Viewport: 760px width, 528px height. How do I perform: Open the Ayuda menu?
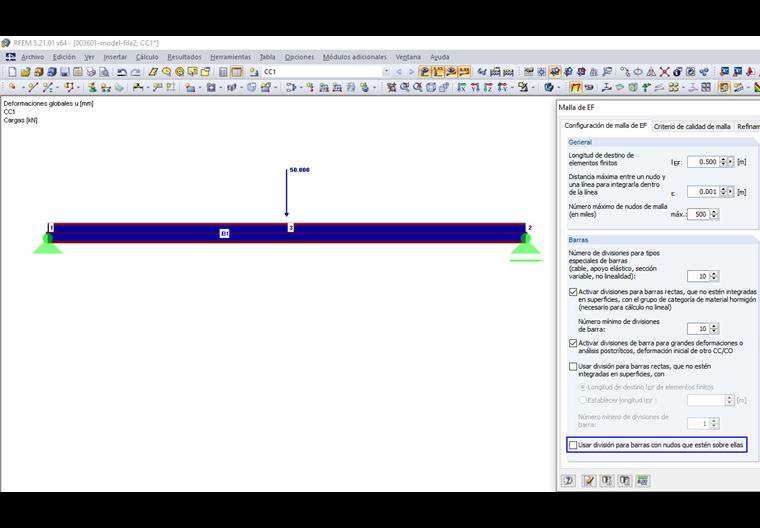point(440,57)
